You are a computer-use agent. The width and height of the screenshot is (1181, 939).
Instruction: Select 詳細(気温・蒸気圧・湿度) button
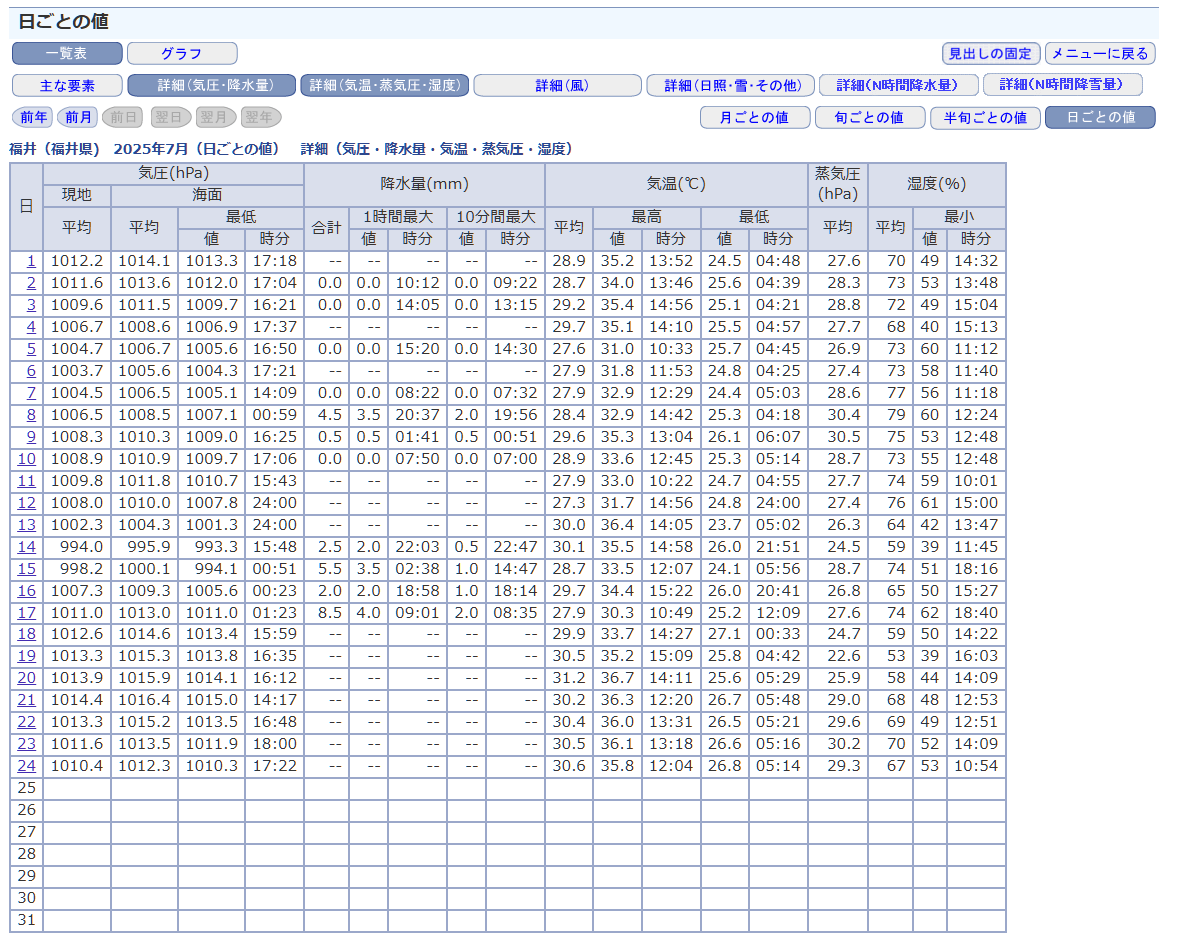point(385,85)
